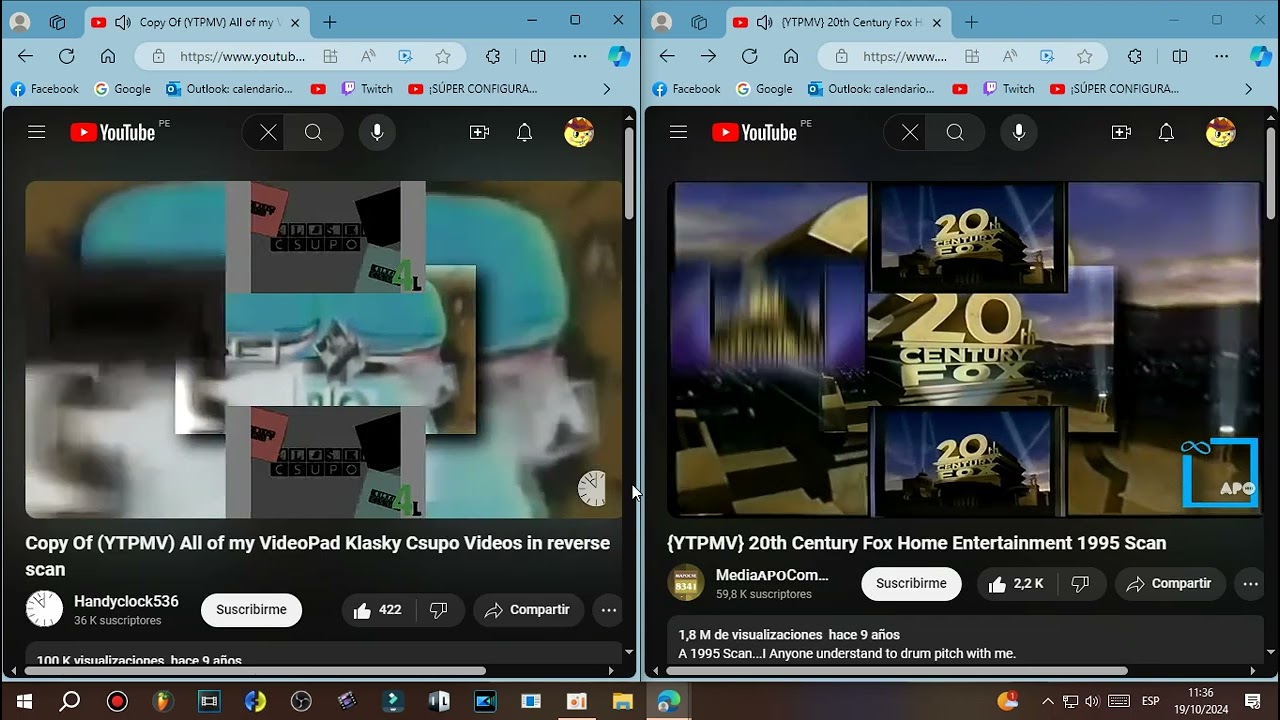1280x720 pixels.
Task: Dislike the 20th Century Fox video
Action: [1080, 584]
